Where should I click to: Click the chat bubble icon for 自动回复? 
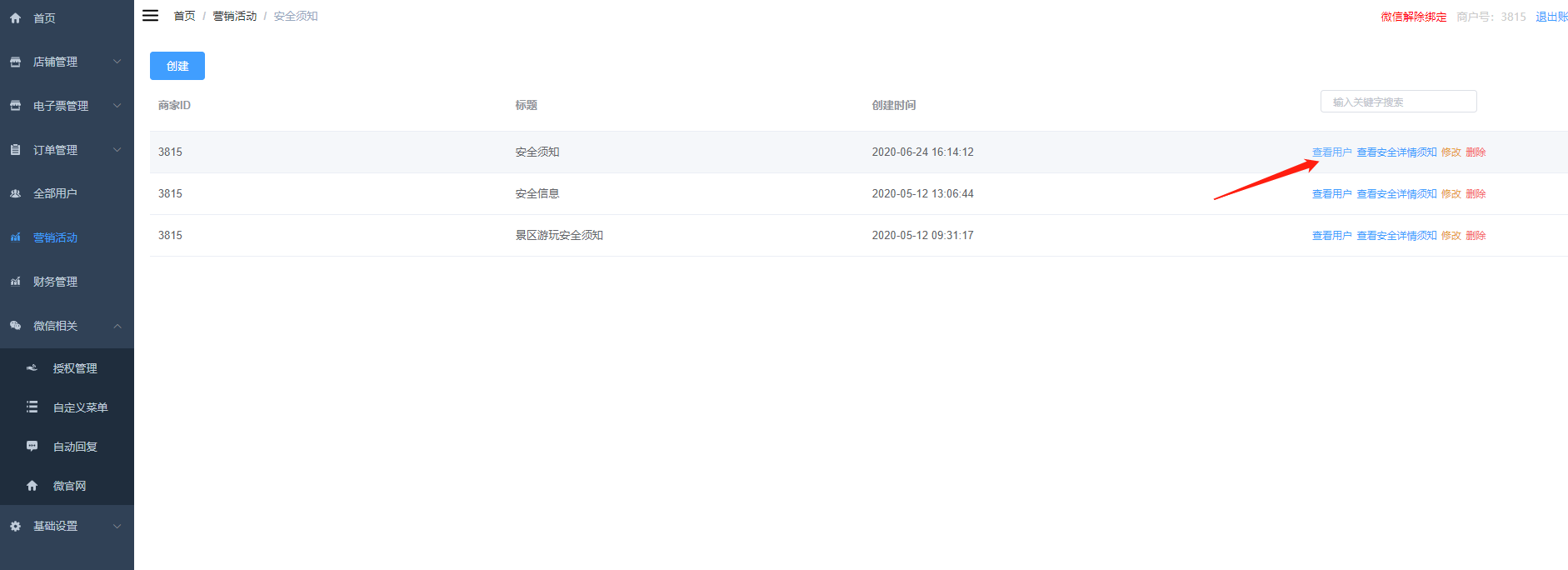(x=32, y=446)
